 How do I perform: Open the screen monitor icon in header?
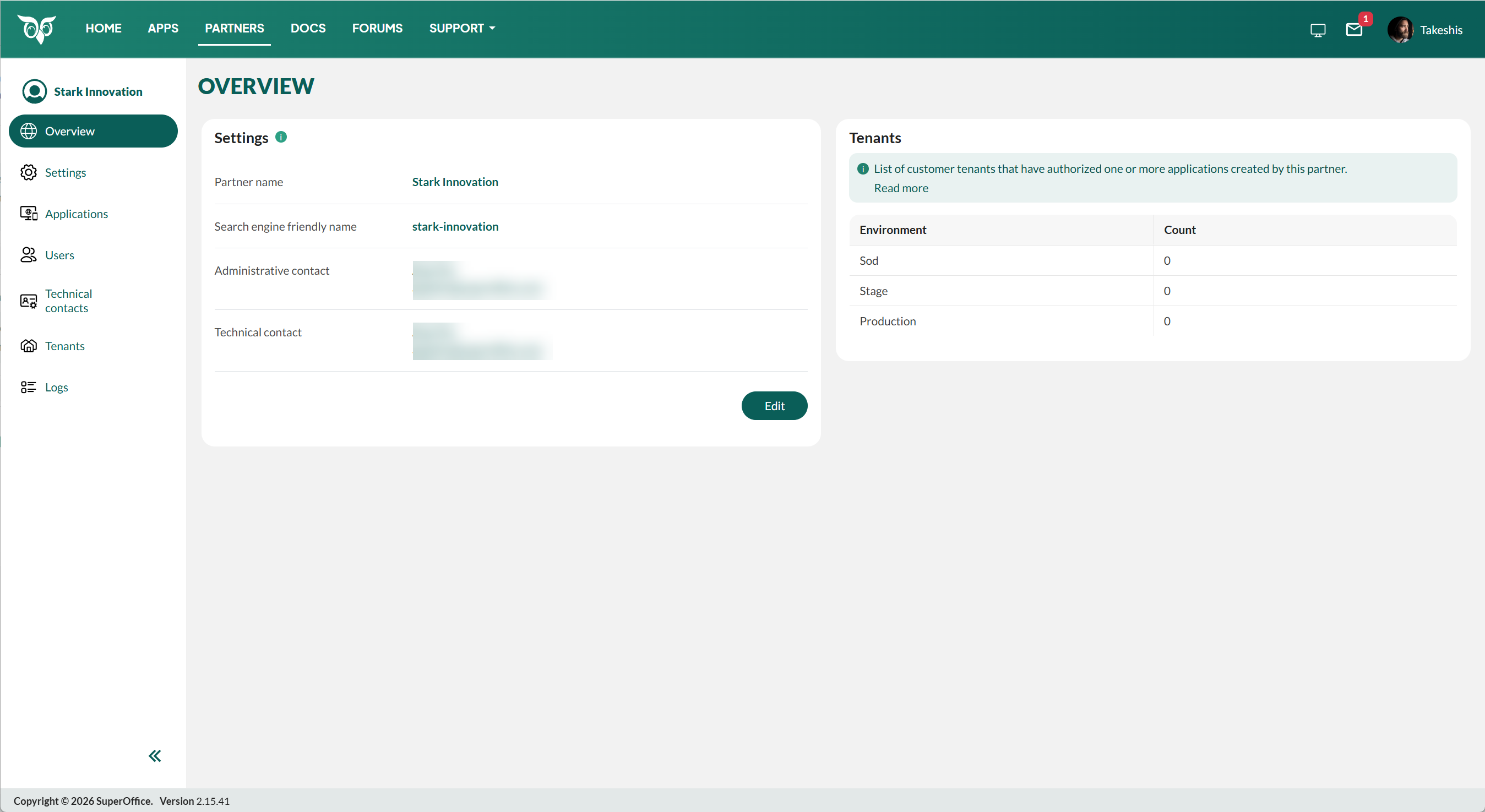coord(1318,30)
